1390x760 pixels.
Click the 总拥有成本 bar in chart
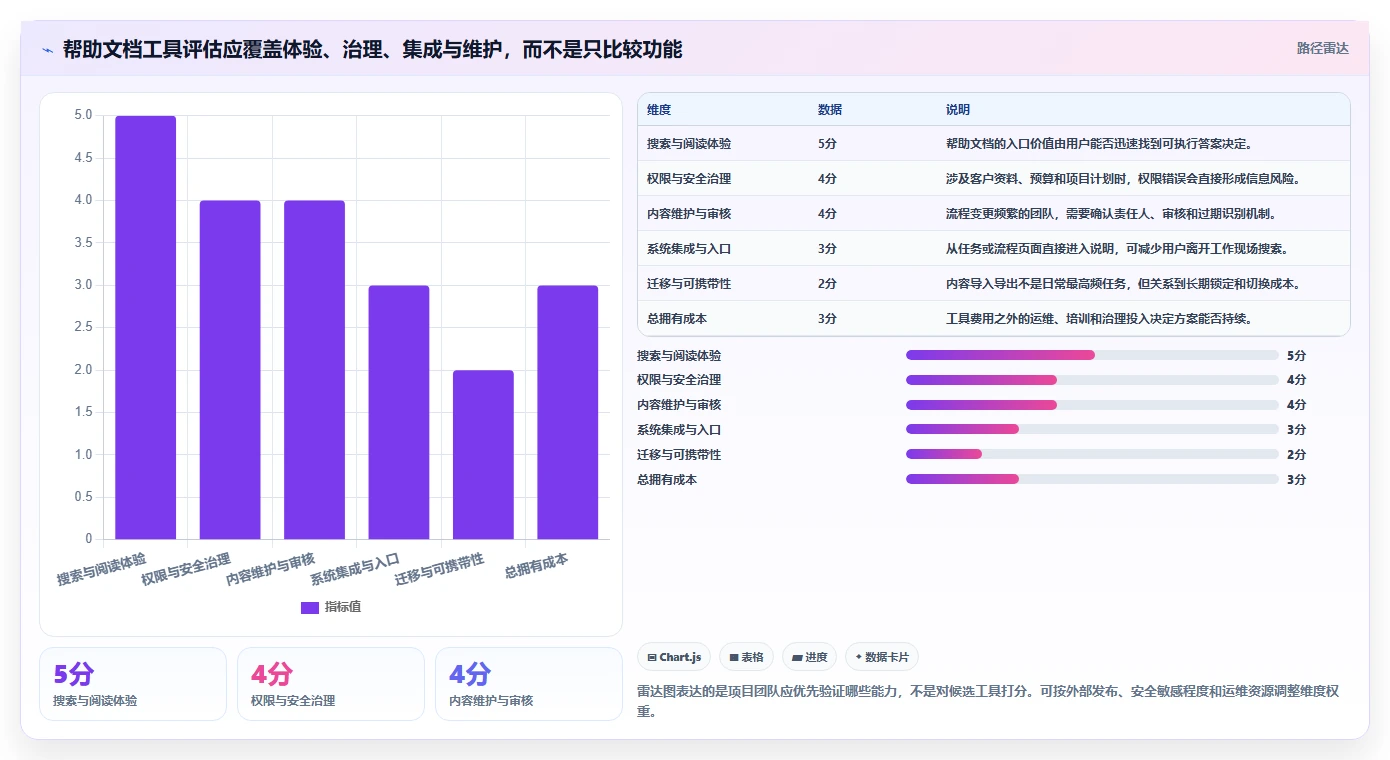(568, 412)
